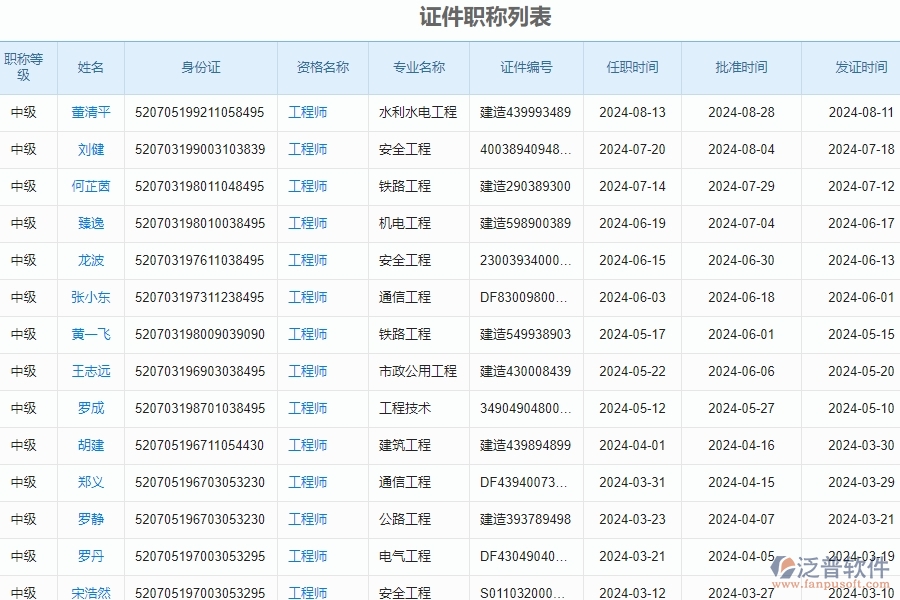Select 何正茵 in the name column

91,186
